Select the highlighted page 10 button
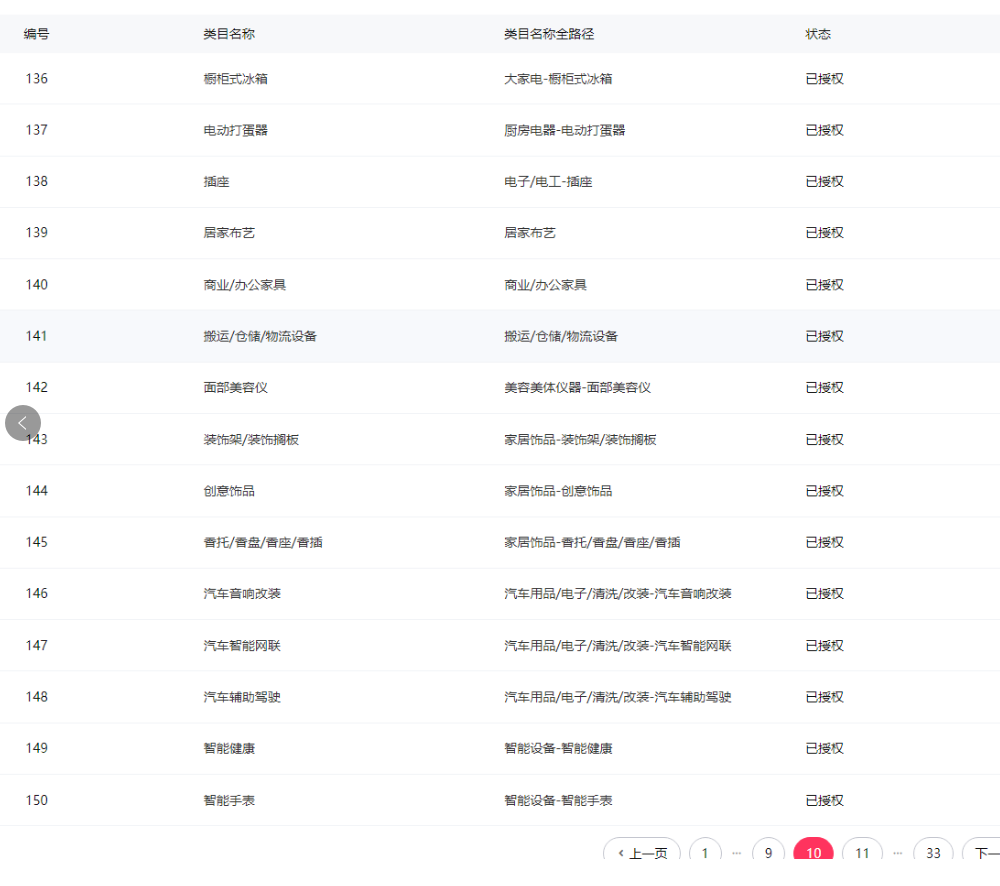 coord(813,853)
